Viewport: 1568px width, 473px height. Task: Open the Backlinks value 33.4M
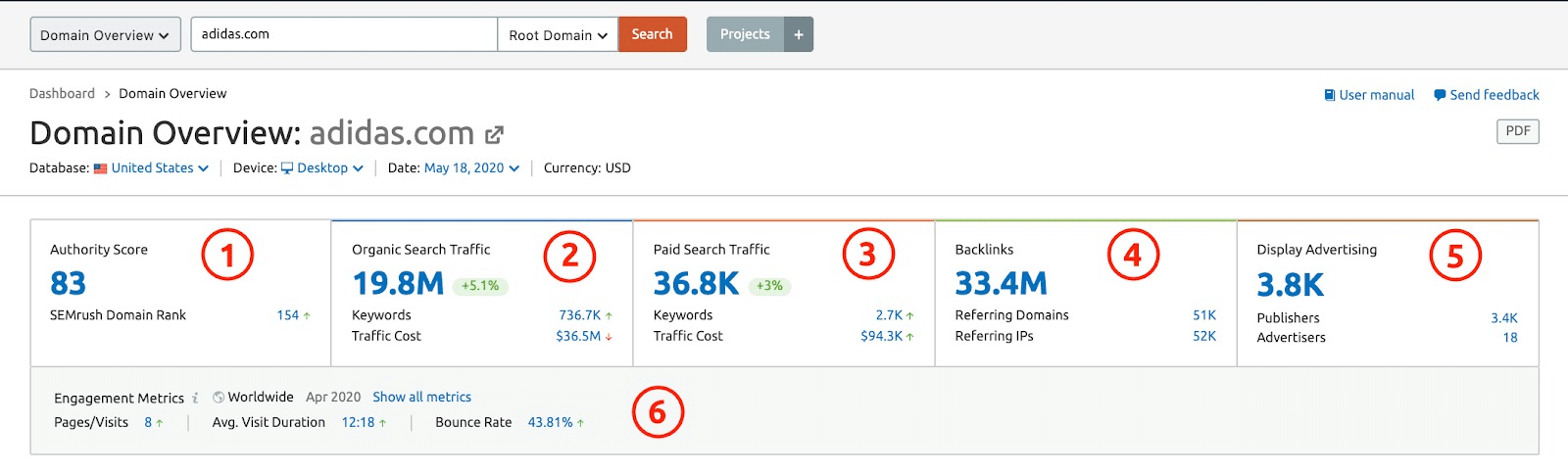pos(1001,283)
